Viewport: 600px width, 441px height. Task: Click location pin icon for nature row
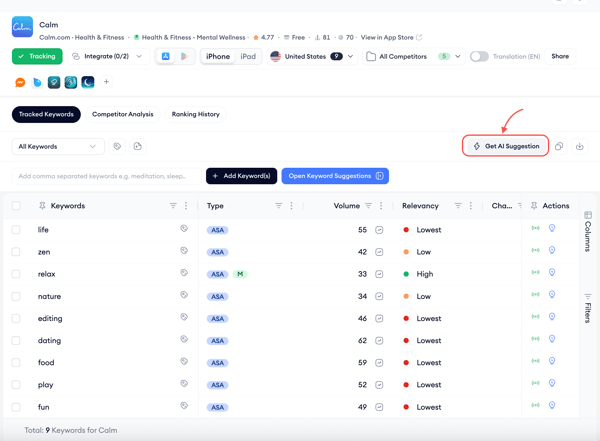tap(552, 294)
